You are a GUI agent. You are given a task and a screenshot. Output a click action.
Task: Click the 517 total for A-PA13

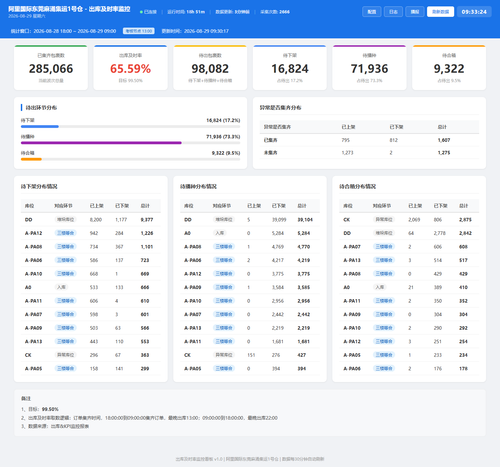[x=463, y=260]
